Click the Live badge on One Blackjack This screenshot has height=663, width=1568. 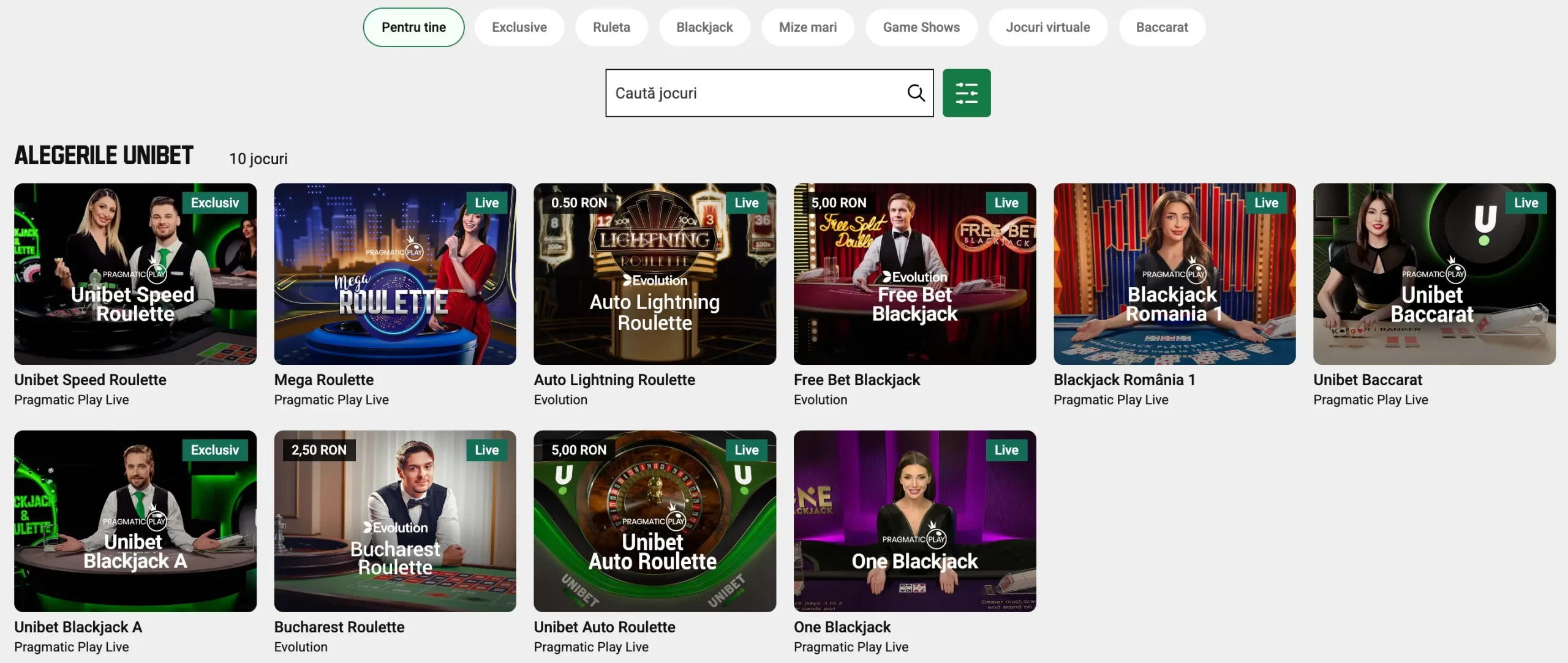click(x=1006, y=450)
